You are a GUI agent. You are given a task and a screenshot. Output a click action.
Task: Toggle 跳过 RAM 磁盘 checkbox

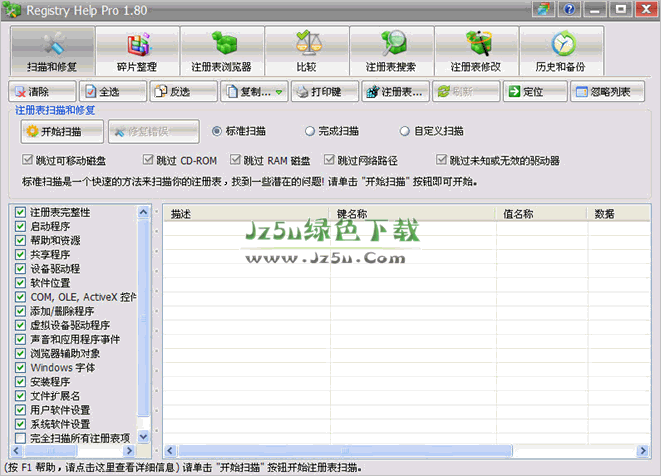(235, 160)
